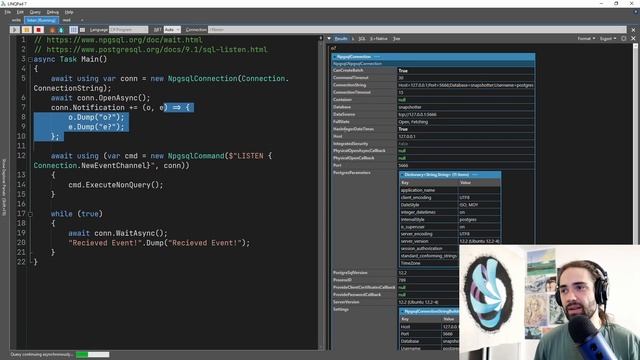Open the results panel arrow menu
640x360 pixels.
pyautogui.click(x=329, y=38)
